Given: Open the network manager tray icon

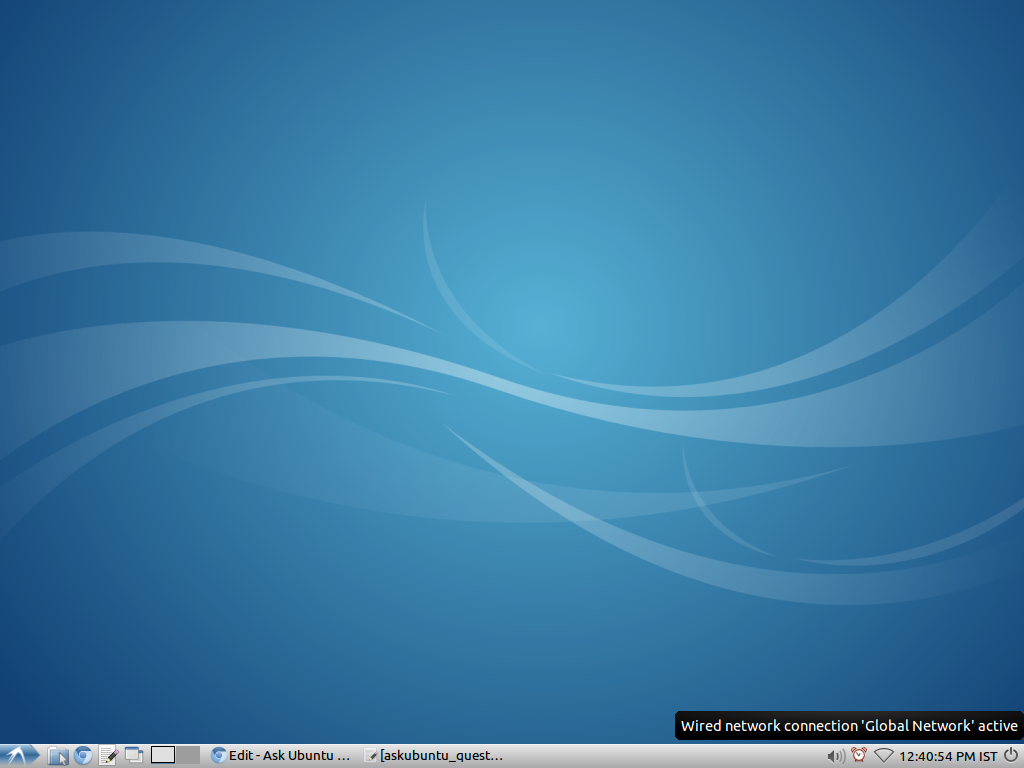Looking at the screenshot, I should pyautogui.click(x=884, y=756).
